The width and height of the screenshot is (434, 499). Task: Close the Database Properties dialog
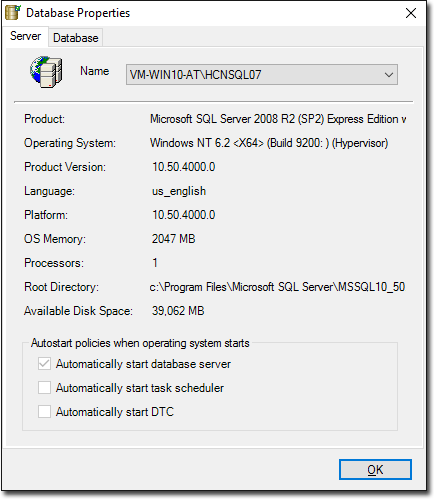[411, 13]
